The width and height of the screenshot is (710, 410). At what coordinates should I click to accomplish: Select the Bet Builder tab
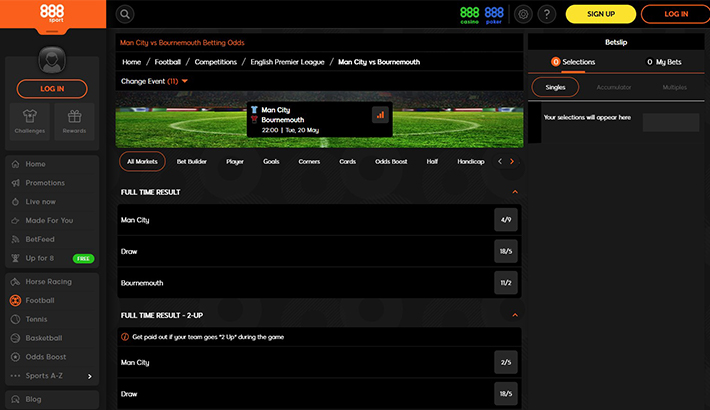pos(192,162)
